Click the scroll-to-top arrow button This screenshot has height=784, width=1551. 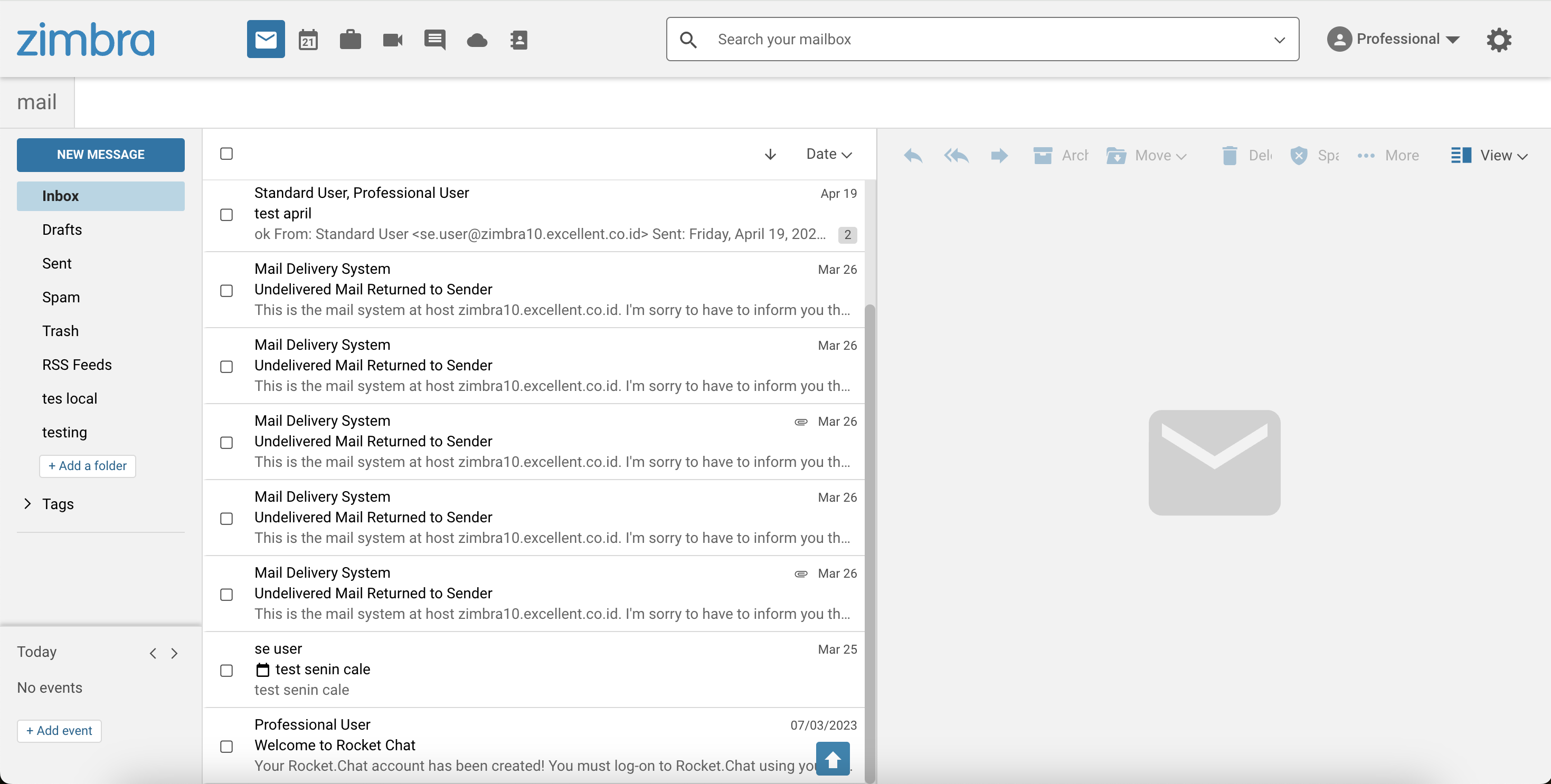pos(833,759)
